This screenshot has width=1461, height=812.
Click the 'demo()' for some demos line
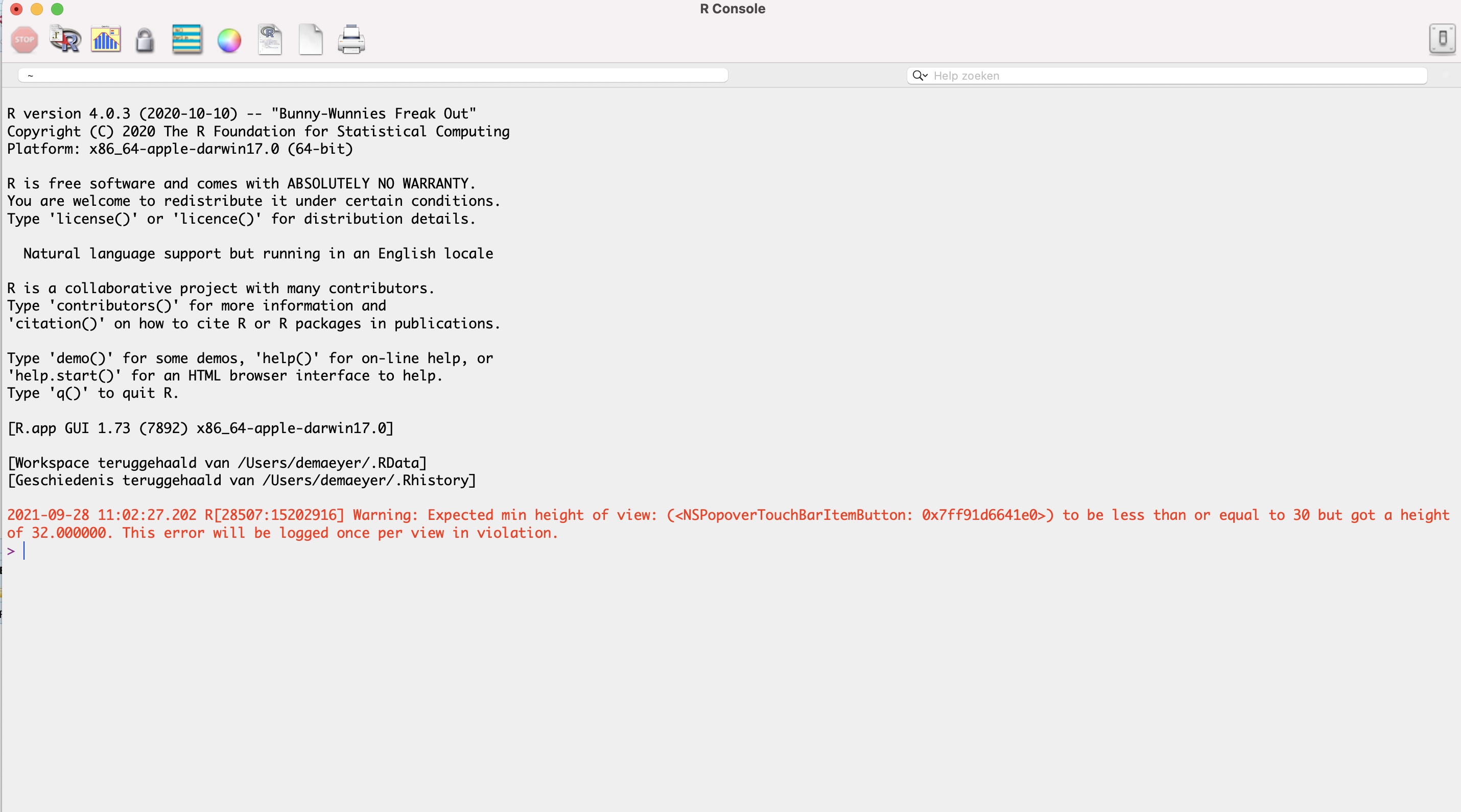[x=250, y=359]
